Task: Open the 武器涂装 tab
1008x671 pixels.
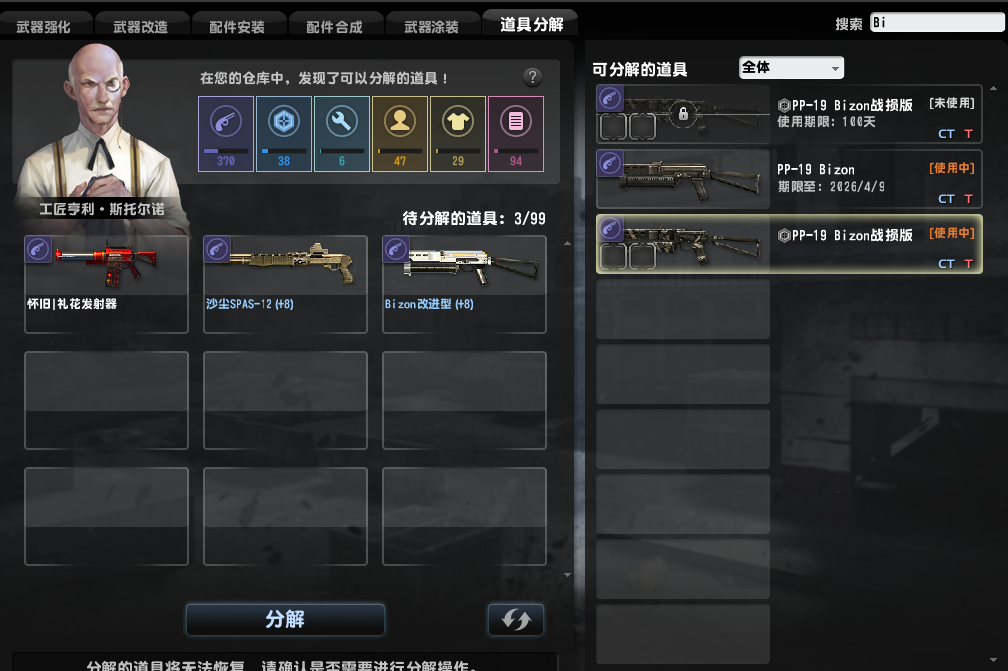Action: point(431,26)
